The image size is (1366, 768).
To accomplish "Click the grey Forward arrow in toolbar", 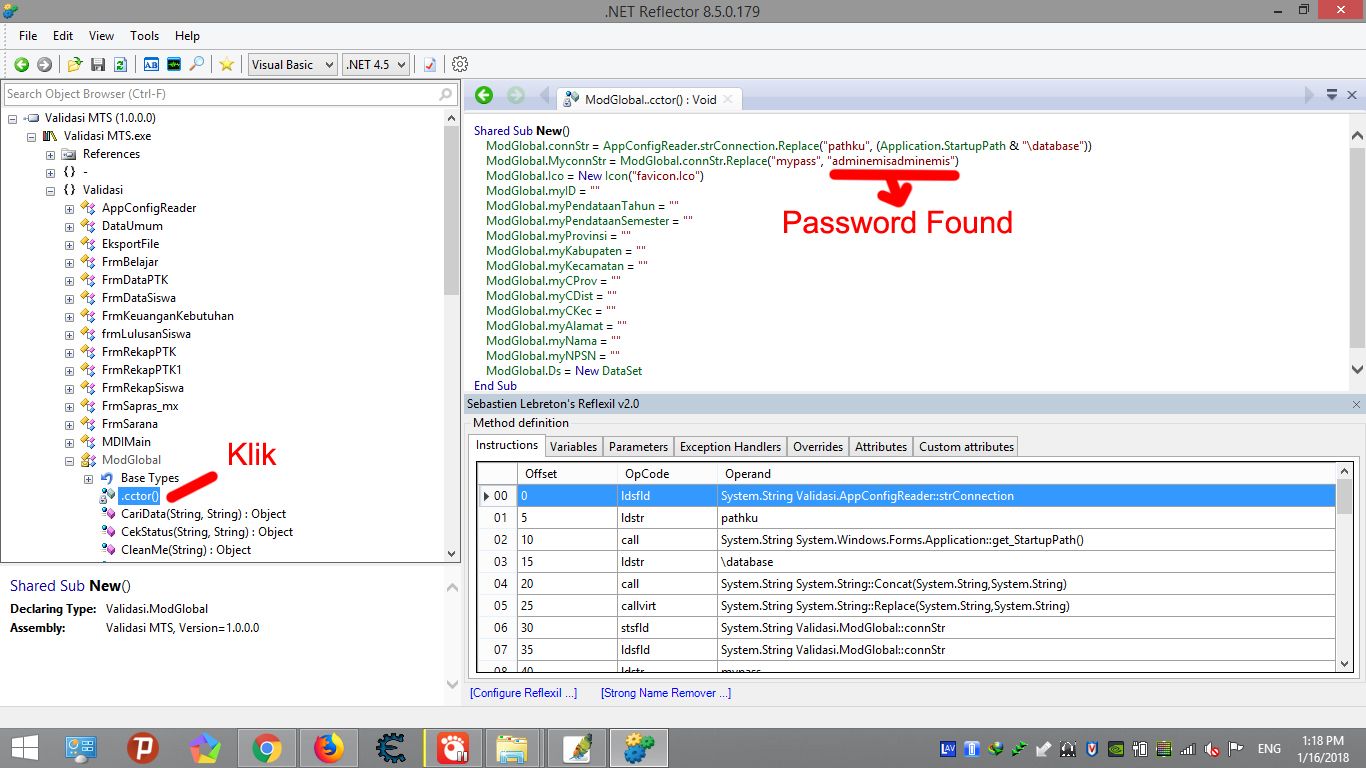I will [x=44, y=64].
